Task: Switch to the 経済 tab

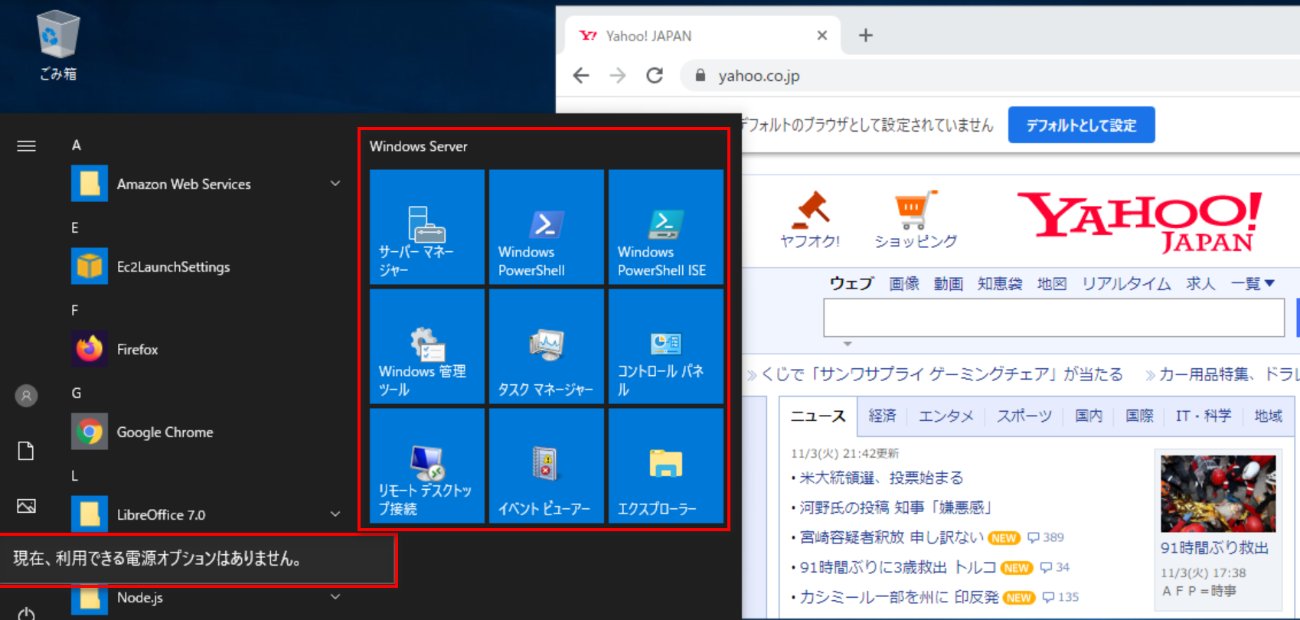Action: pos(882,416)
